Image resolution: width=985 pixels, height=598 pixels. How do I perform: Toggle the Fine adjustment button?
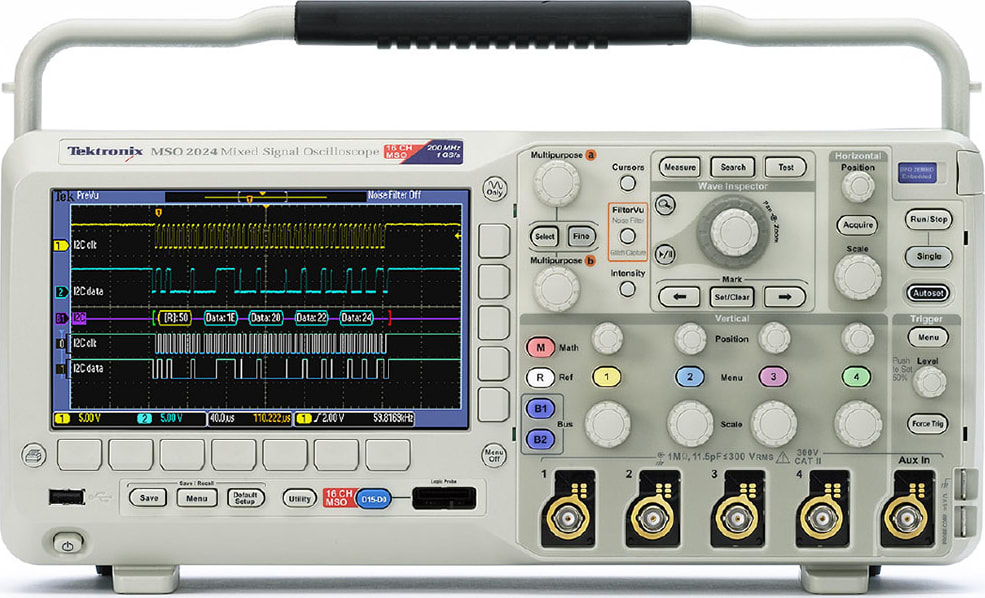coord(581,236)
